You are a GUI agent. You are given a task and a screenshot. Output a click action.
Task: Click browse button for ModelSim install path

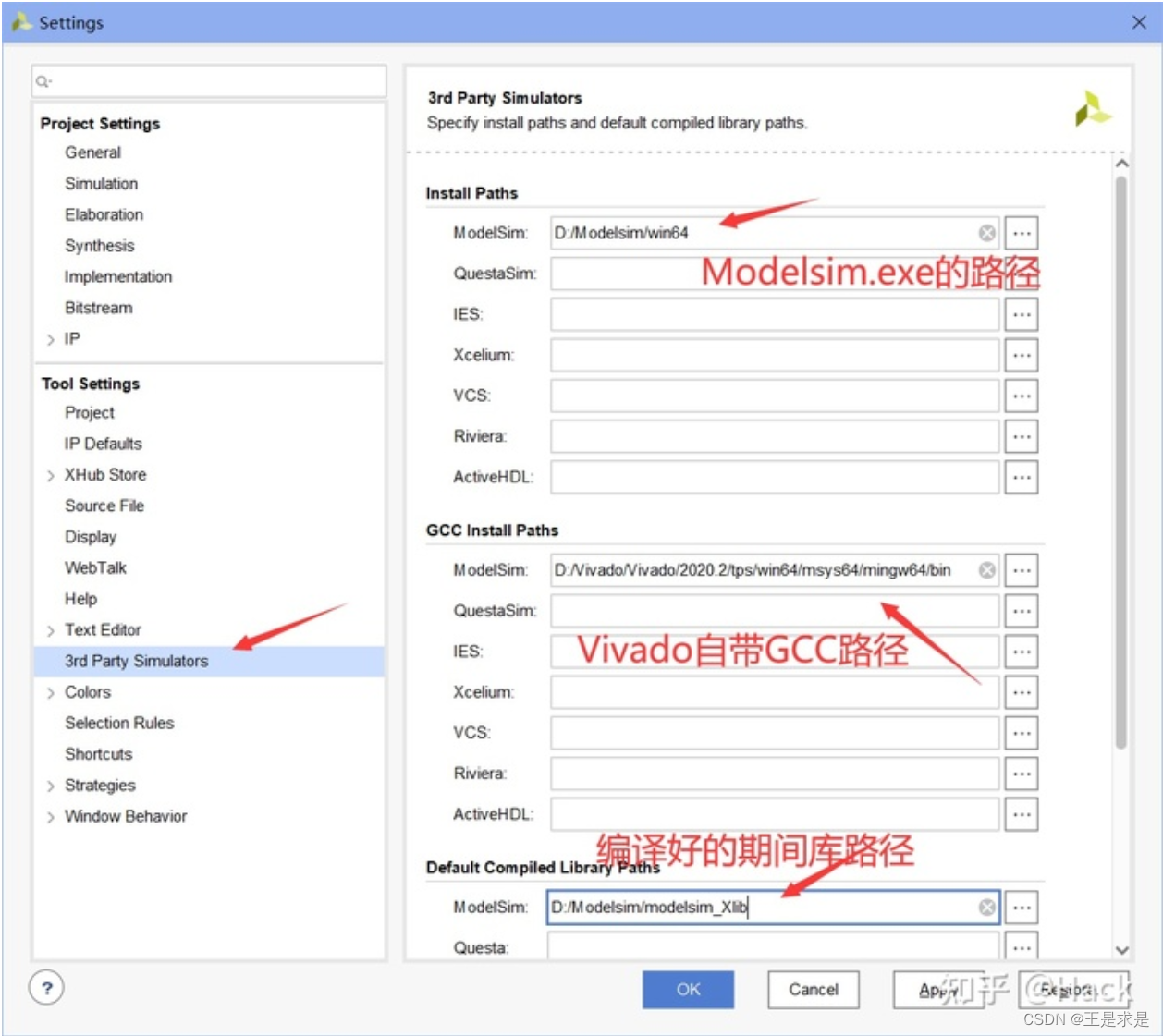tap(1022, 233)
